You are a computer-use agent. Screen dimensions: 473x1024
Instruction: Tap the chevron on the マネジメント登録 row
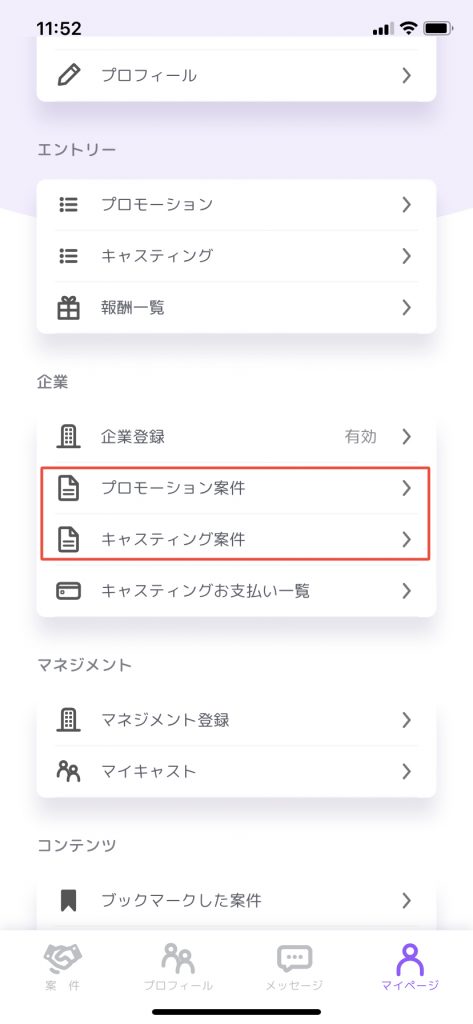[x=406, y=720]
